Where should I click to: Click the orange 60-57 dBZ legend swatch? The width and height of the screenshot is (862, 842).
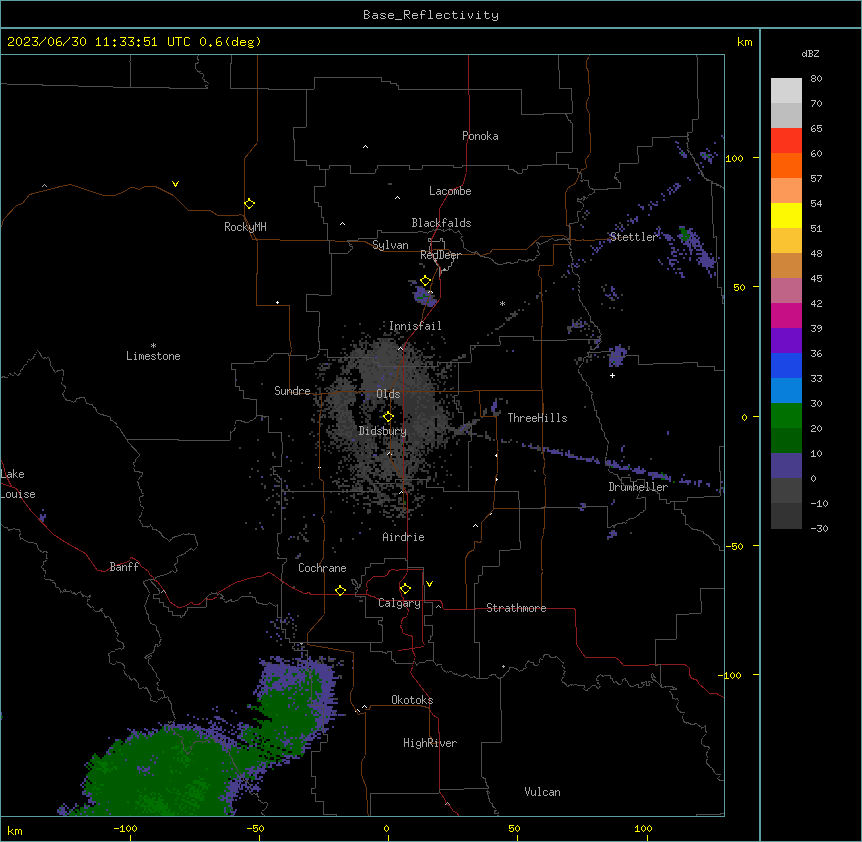[786, 165]
